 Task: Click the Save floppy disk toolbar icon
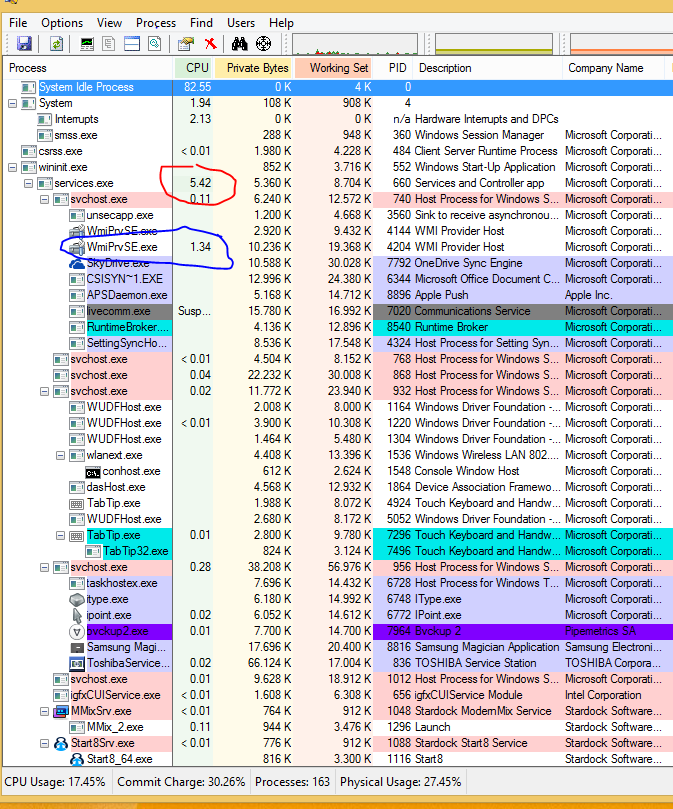click(24, 44)
